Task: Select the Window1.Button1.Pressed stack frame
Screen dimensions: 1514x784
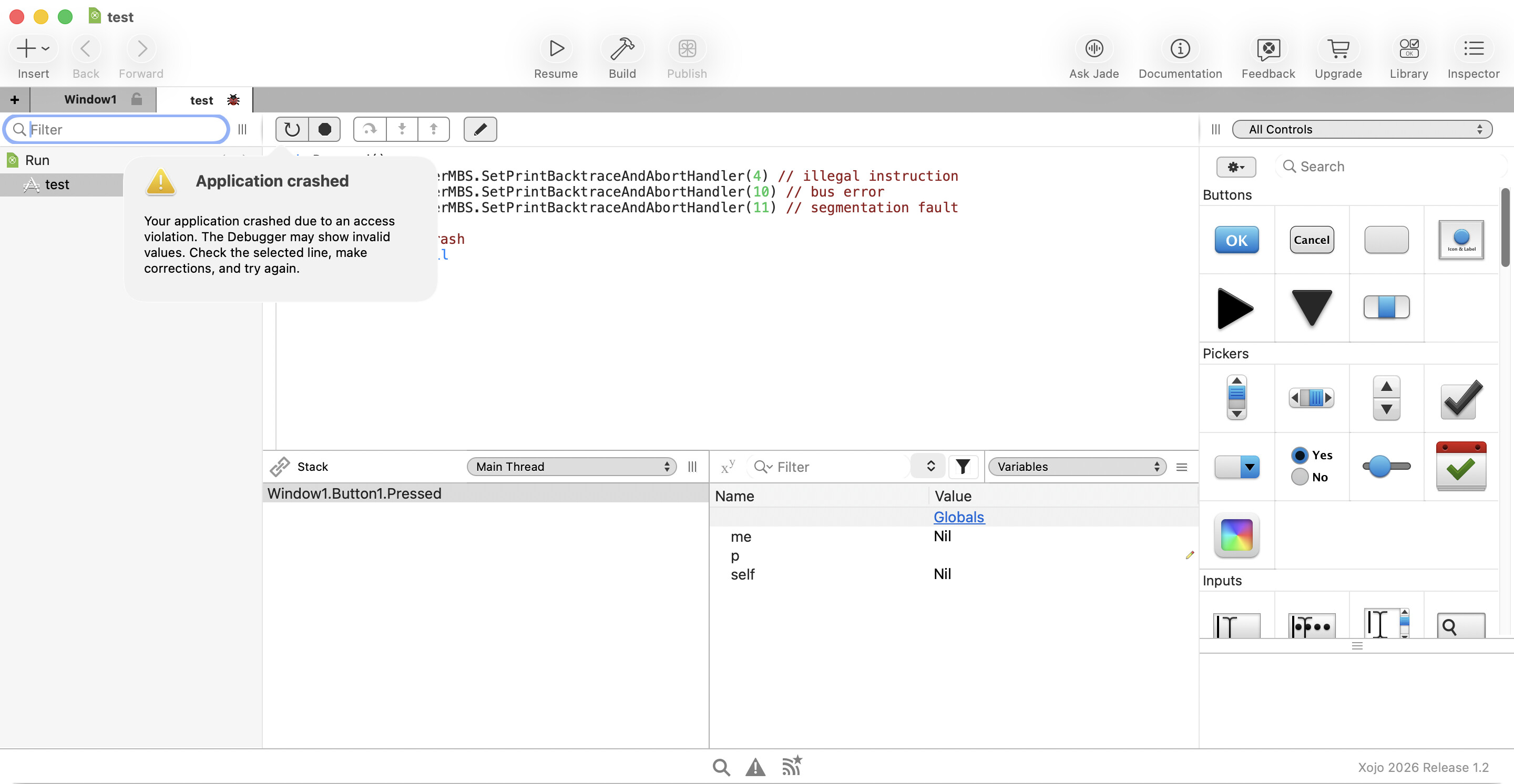Action: coord(485,493)
